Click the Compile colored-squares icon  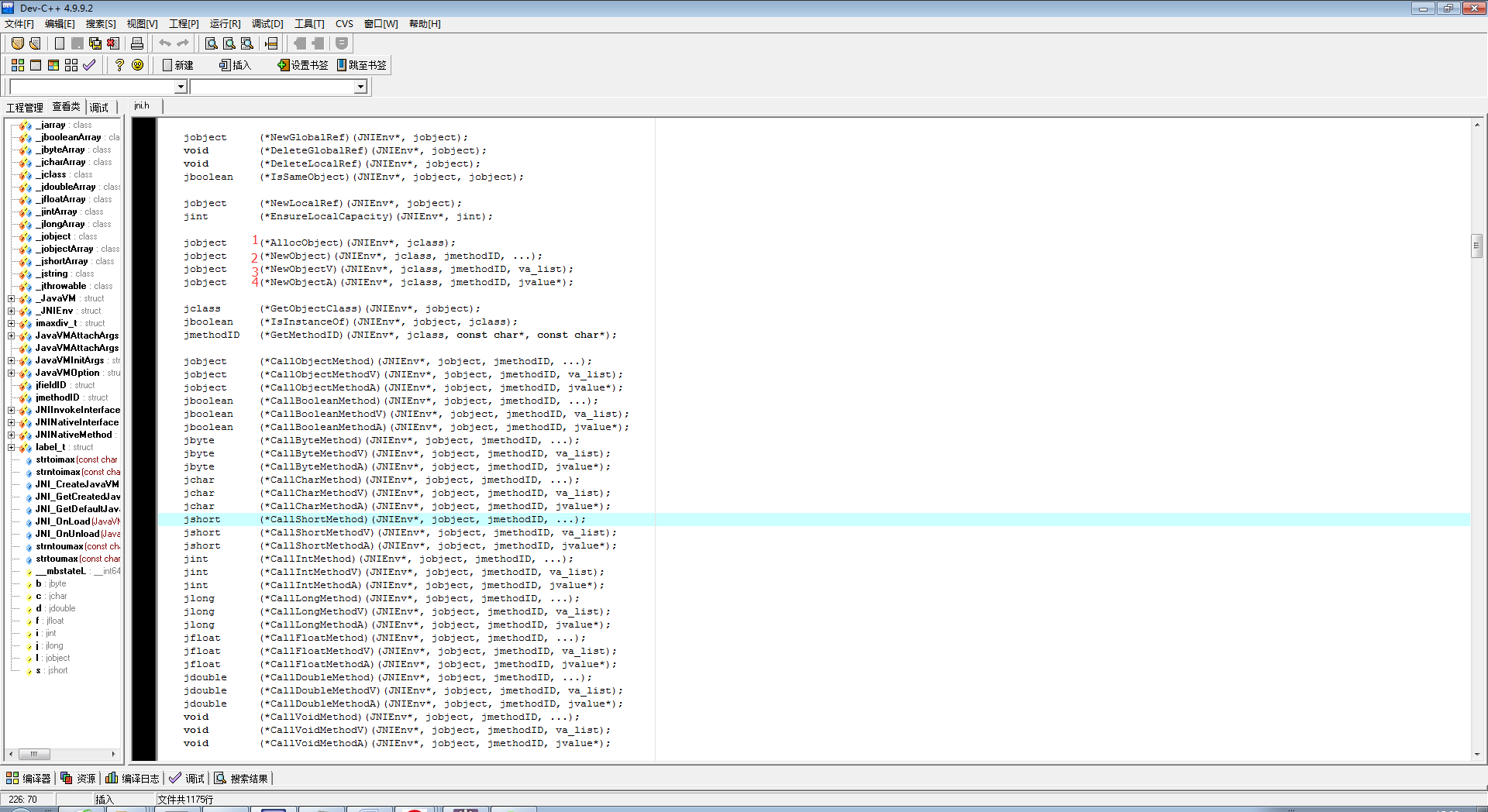tap(17, 65)
